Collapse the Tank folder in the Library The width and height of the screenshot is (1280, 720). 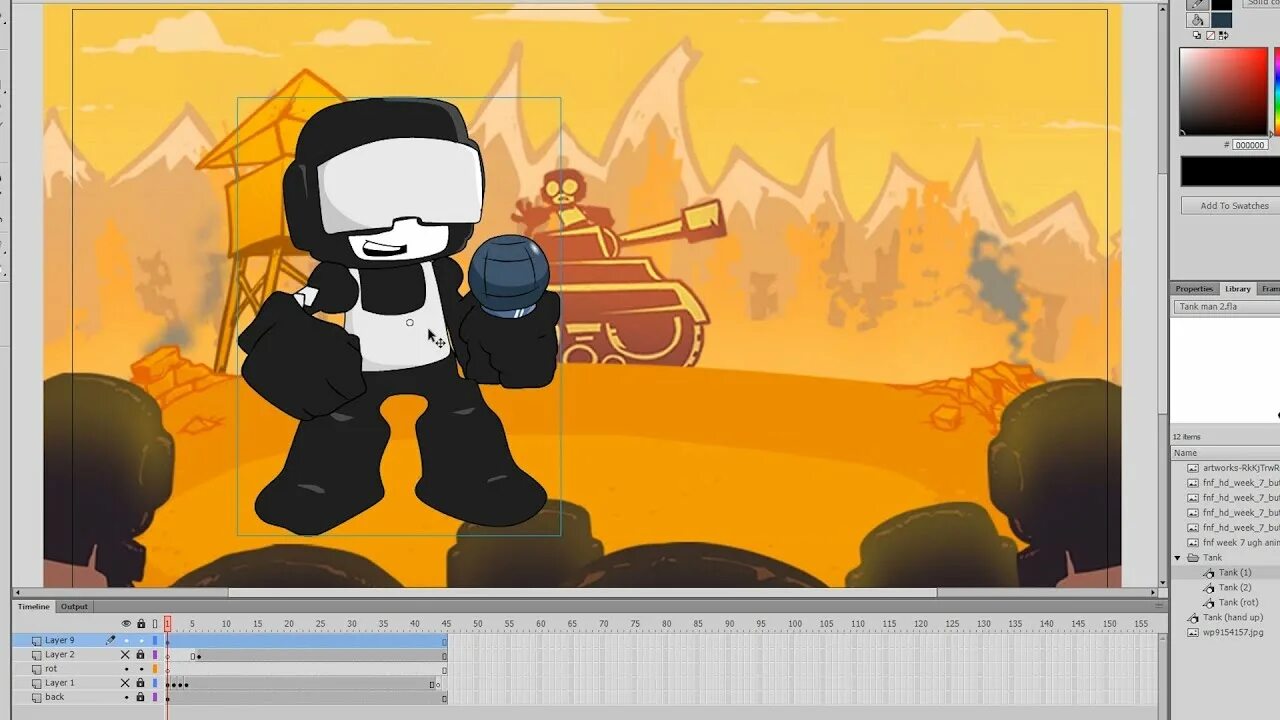click(1178, 558)
